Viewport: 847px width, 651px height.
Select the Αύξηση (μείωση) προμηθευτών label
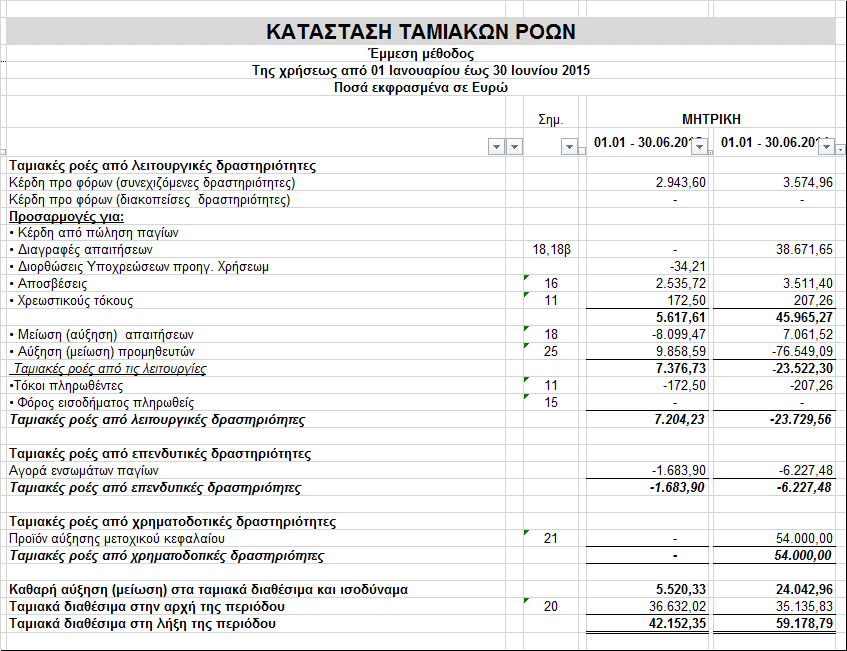[102, 352]
